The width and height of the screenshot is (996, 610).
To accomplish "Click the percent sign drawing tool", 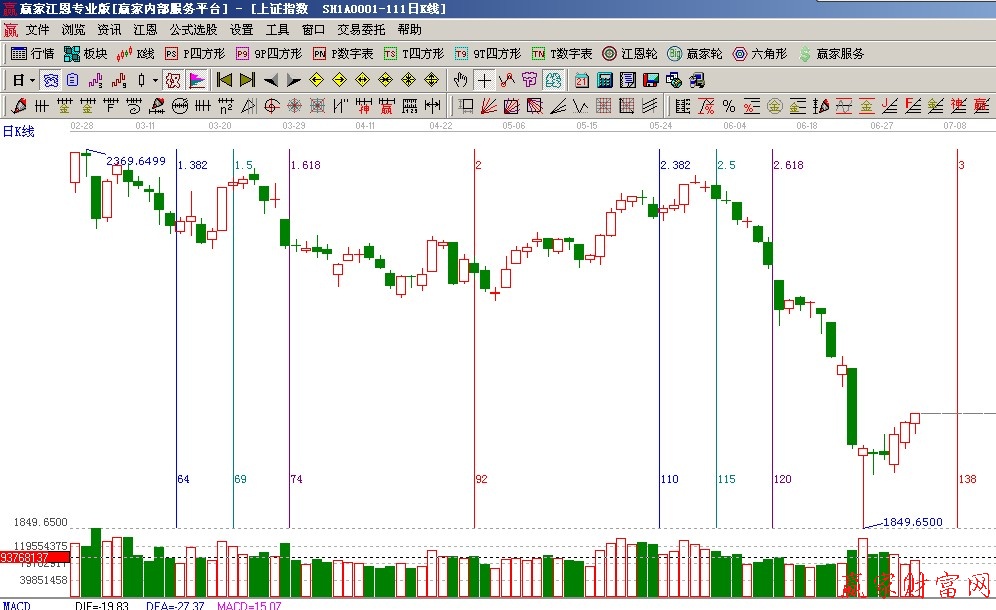I will pyautogui.click(x=728, y=106).
